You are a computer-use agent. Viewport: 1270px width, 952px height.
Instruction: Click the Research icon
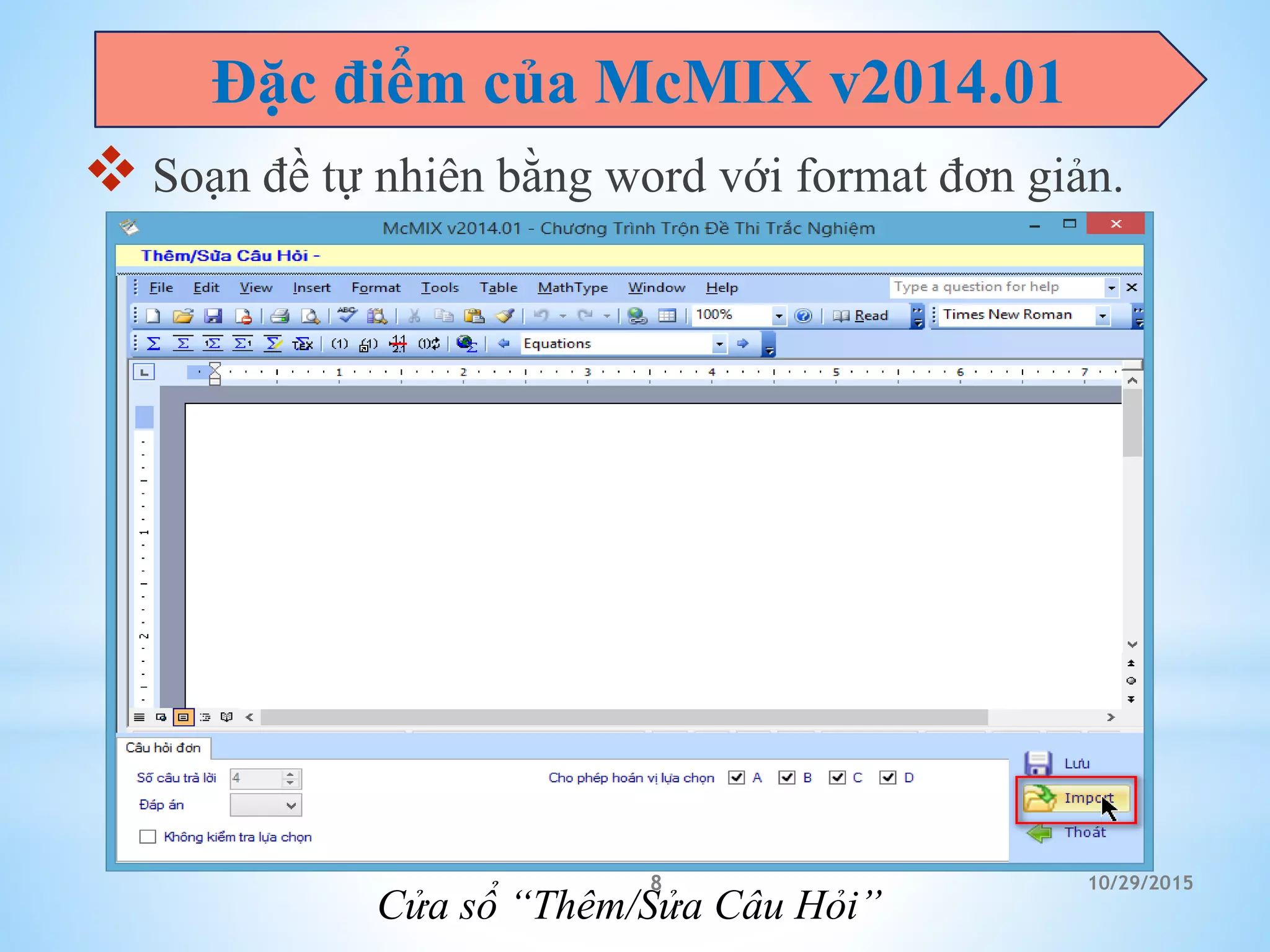(376, 316)
